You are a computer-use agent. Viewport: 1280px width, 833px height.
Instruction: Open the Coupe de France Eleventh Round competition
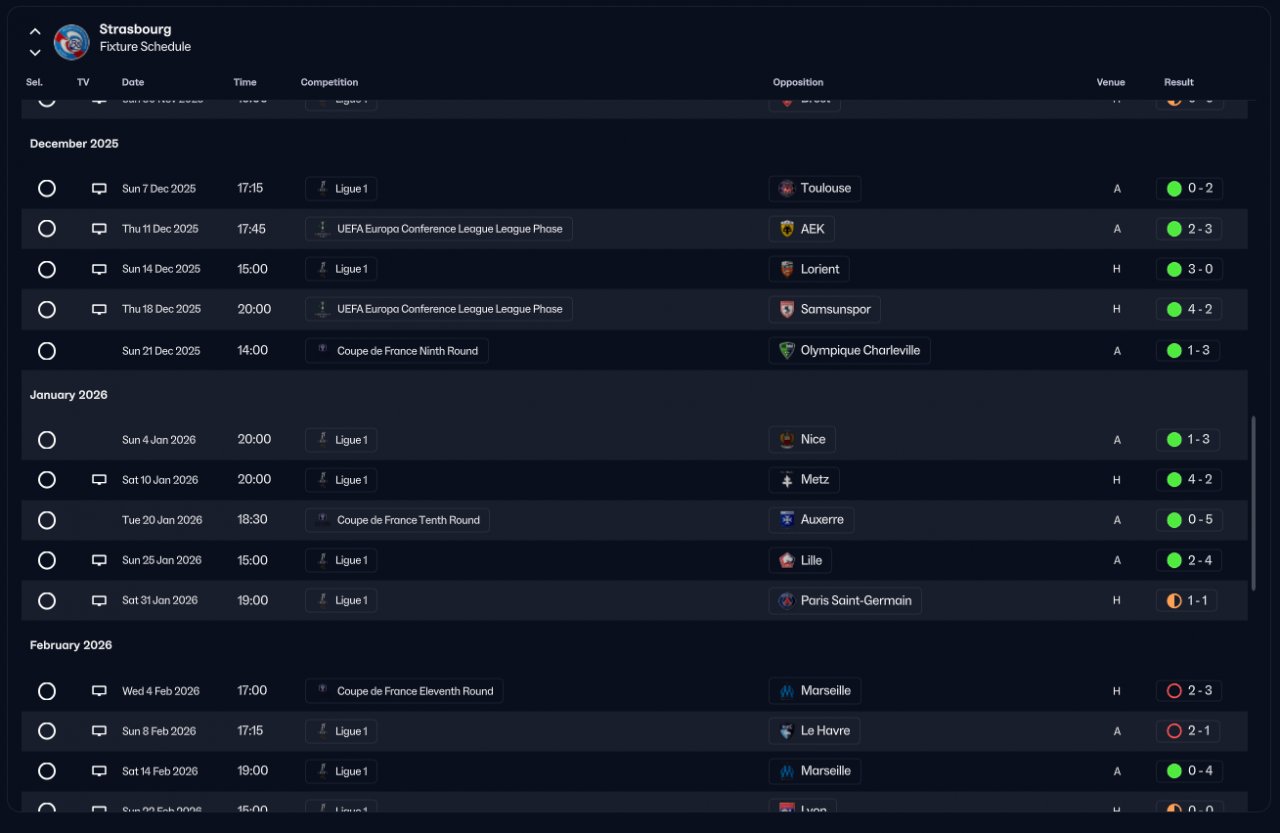click(404, 691)
